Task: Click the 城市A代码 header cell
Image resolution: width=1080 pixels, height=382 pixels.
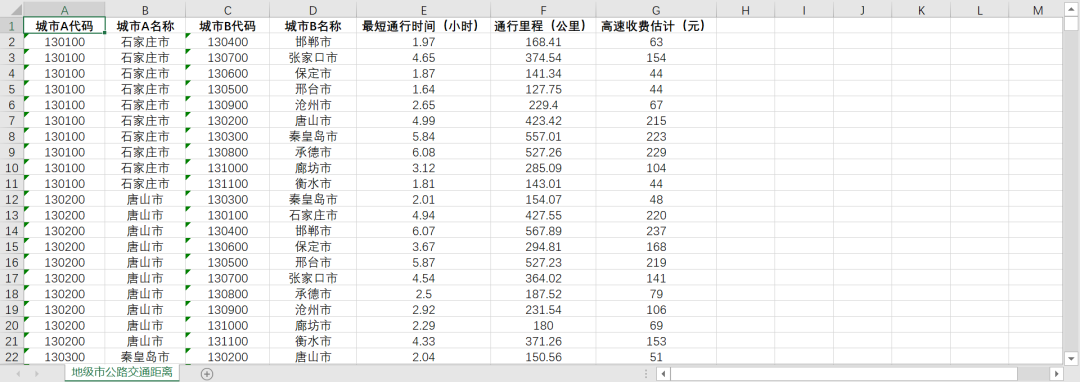Action: 64,26
